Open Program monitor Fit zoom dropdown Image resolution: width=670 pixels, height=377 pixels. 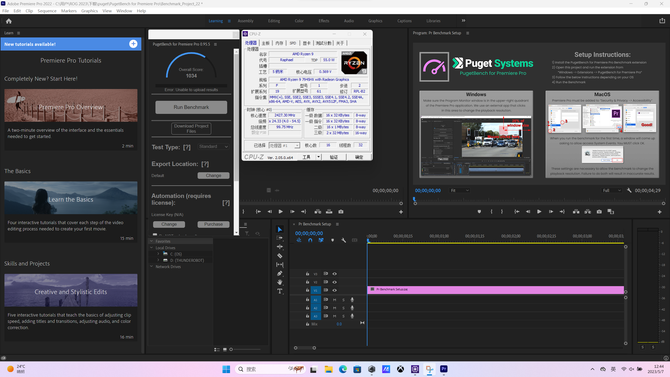tap(460, 191)
